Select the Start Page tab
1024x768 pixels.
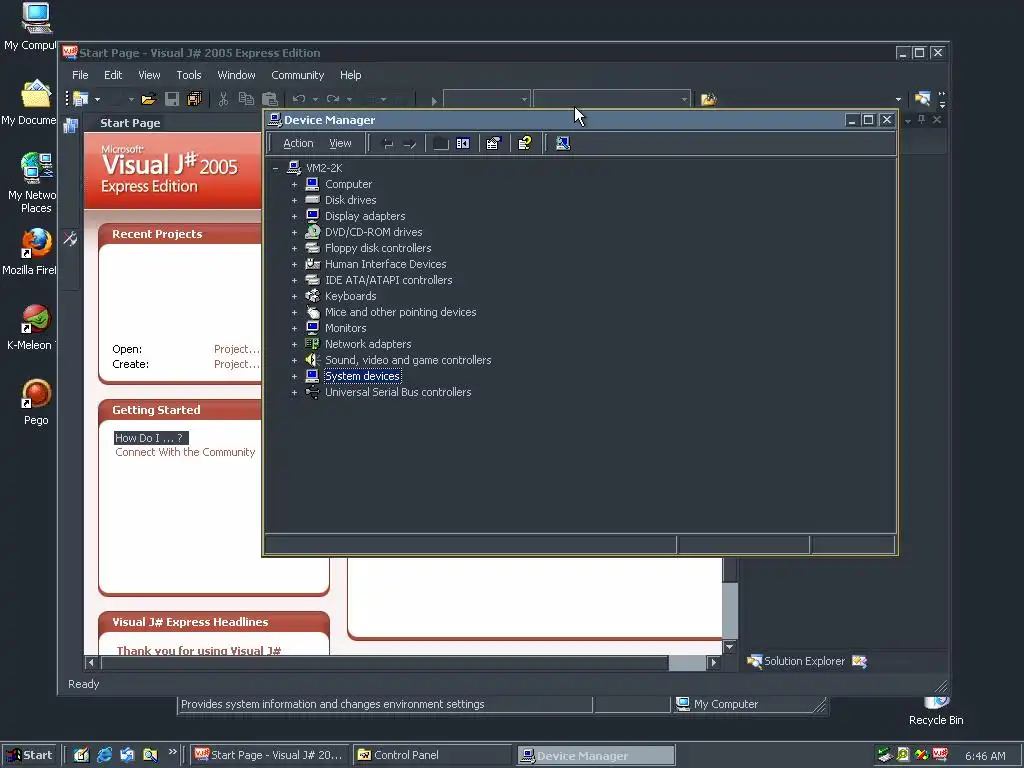[130, 123]
